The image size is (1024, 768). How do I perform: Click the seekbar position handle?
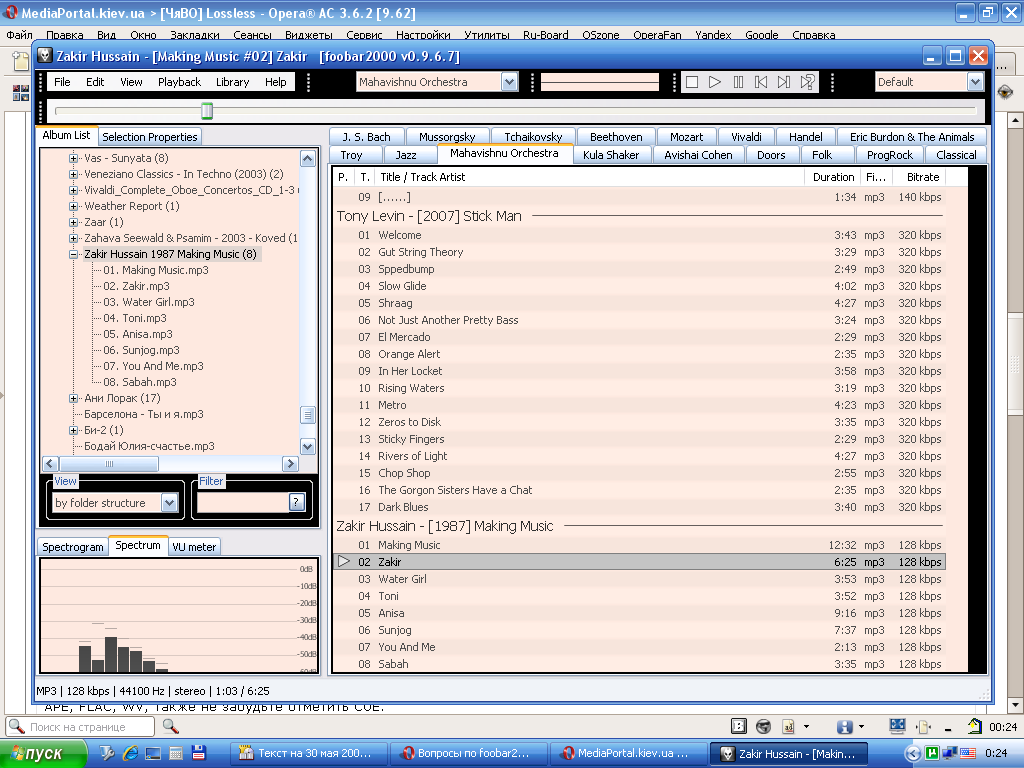tap(207, 111)
